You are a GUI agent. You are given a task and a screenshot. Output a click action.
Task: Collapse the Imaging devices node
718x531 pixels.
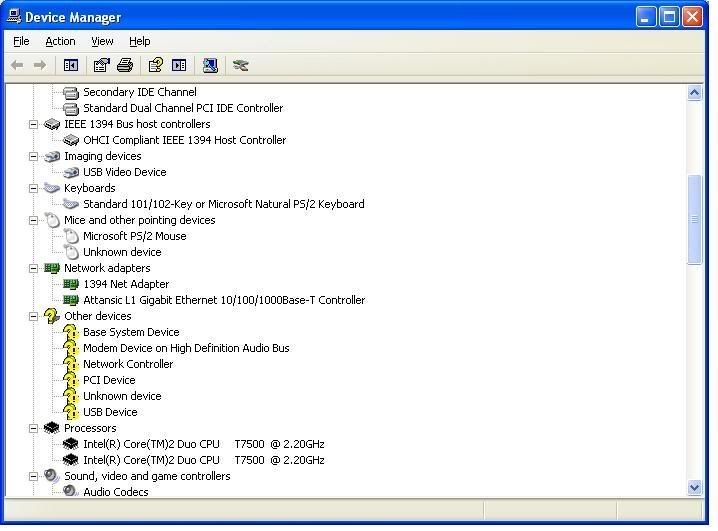[x=33, y=156]
